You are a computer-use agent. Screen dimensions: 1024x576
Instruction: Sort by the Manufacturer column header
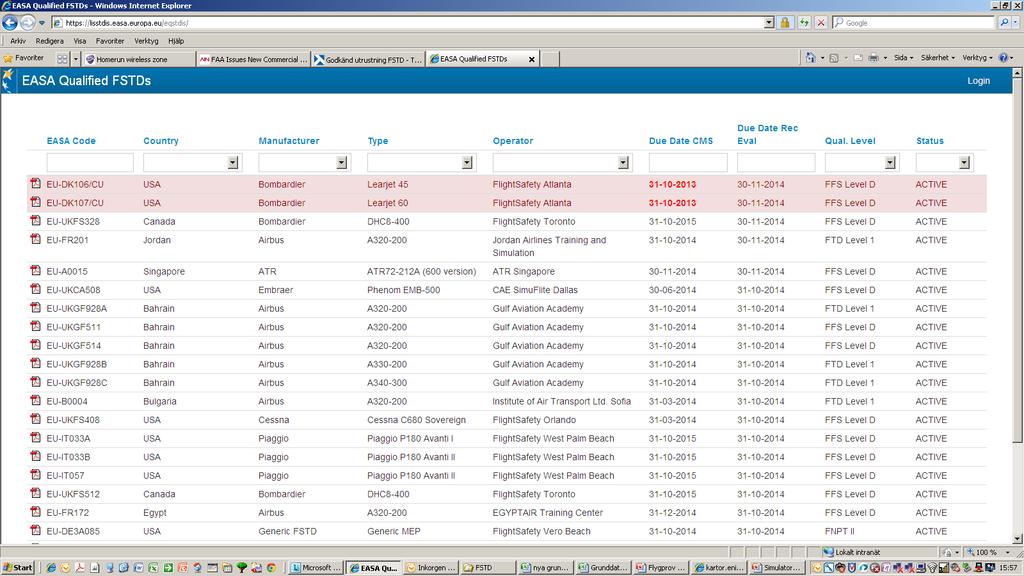tap(289, 140)
